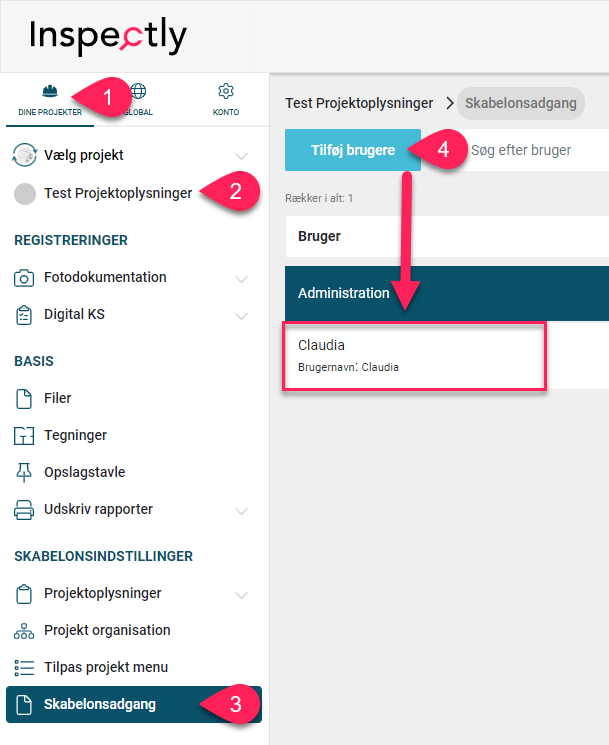Open the Filer document icon

24,399
